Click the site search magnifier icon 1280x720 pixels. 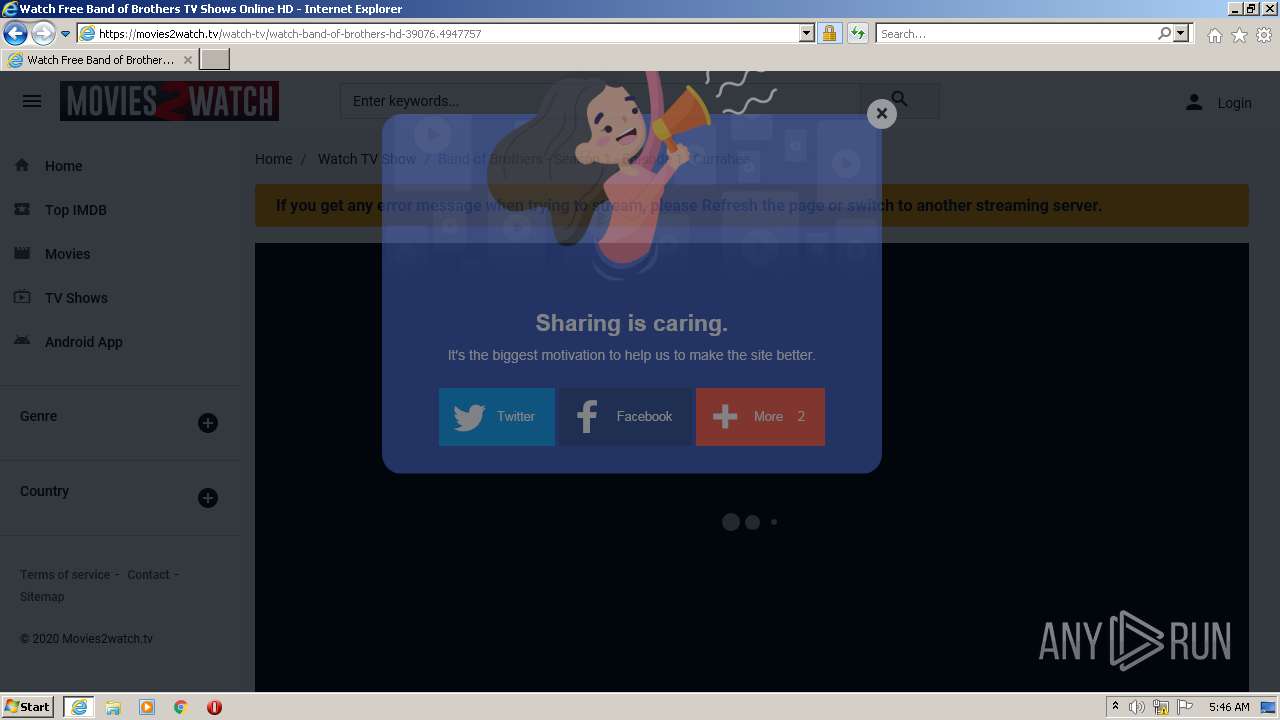point(899,101)
